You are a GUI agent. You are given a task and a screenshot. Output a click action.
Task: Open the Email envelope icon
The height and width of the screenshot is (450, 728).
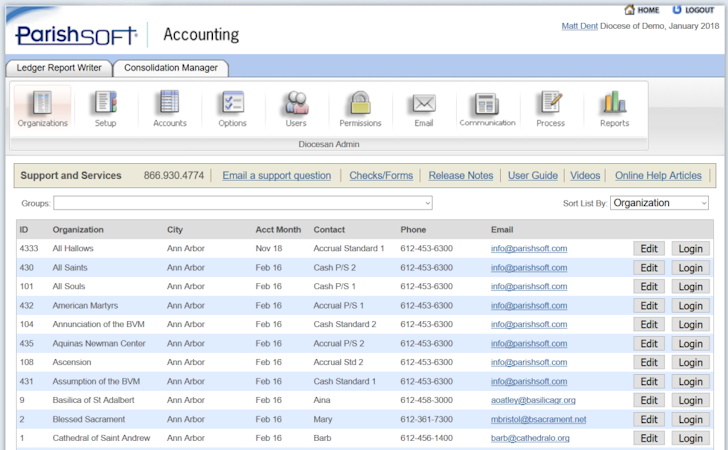tap(423, 109)
